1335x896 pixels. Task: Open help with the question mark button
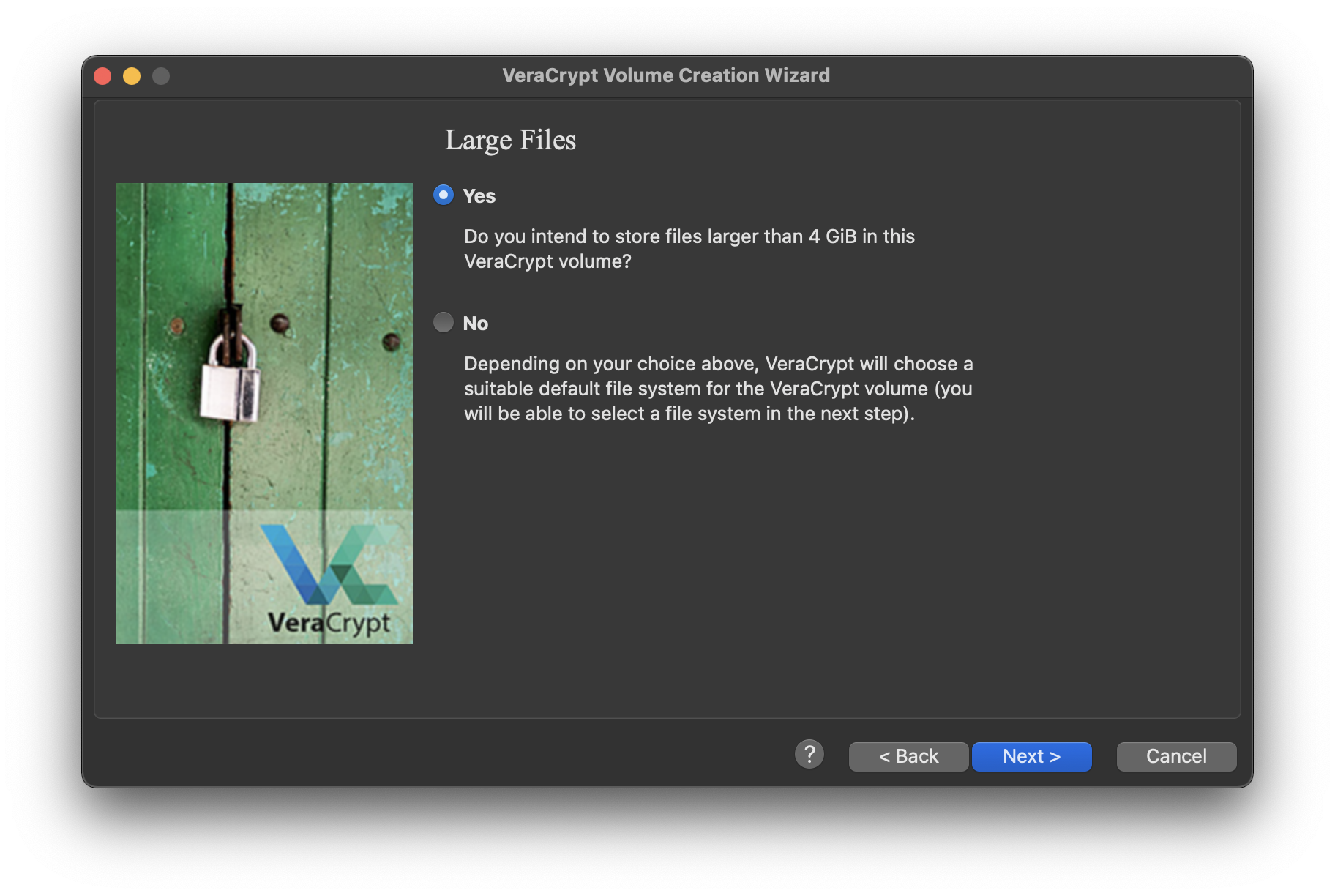pos(809,755)
